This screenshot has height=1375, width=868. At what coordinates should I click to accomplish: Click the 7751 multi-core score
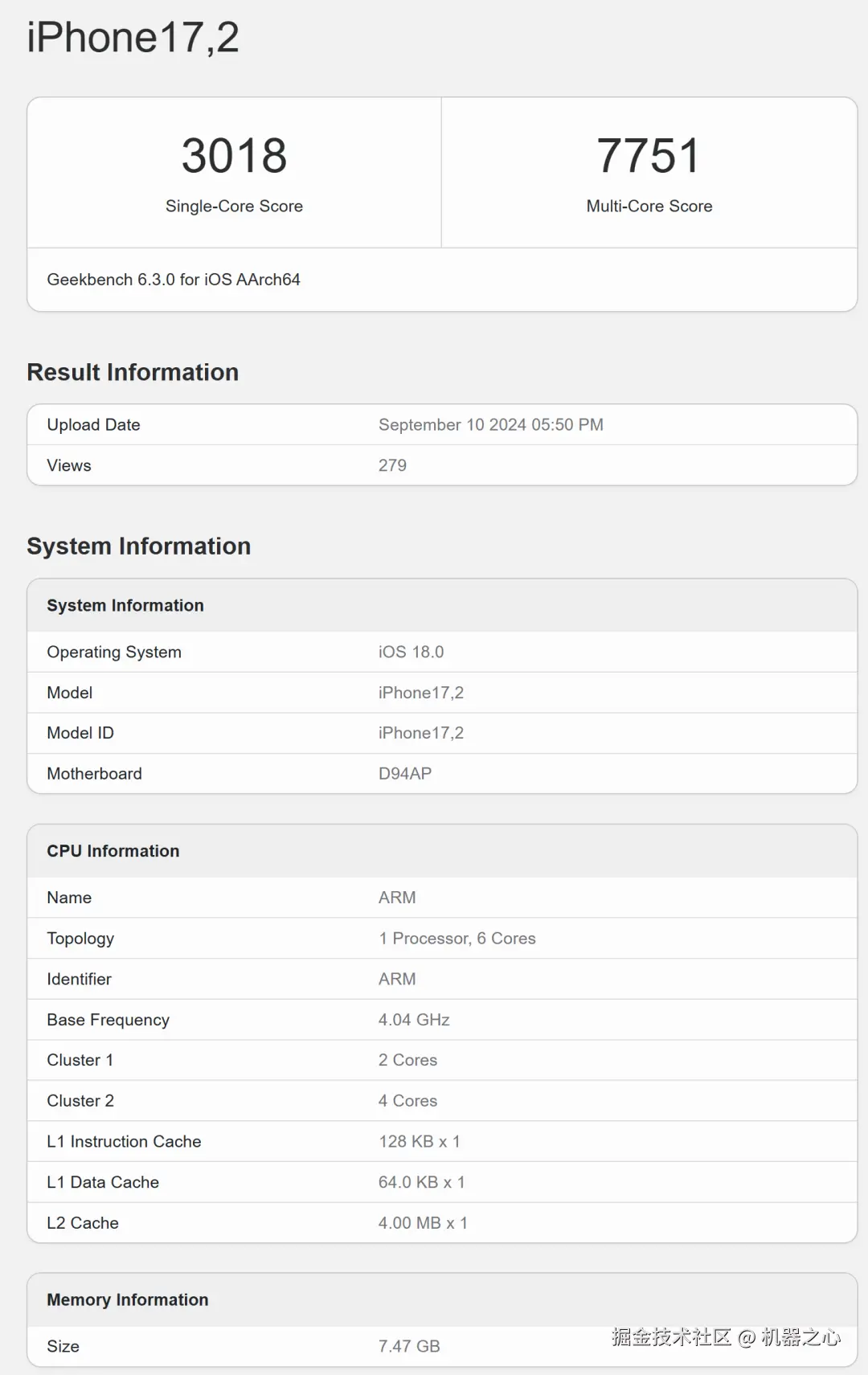click(x=649, y=155)
